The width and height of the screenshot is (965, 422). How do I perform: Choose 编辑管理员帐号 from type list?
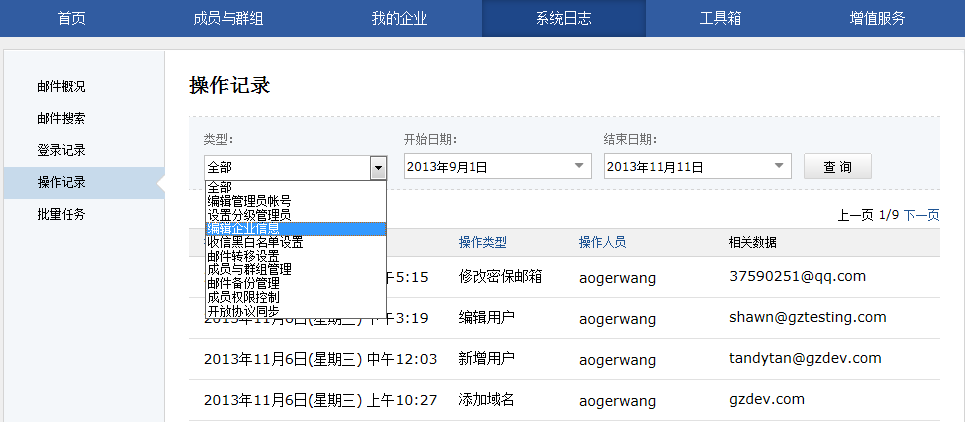click(249, 201)
